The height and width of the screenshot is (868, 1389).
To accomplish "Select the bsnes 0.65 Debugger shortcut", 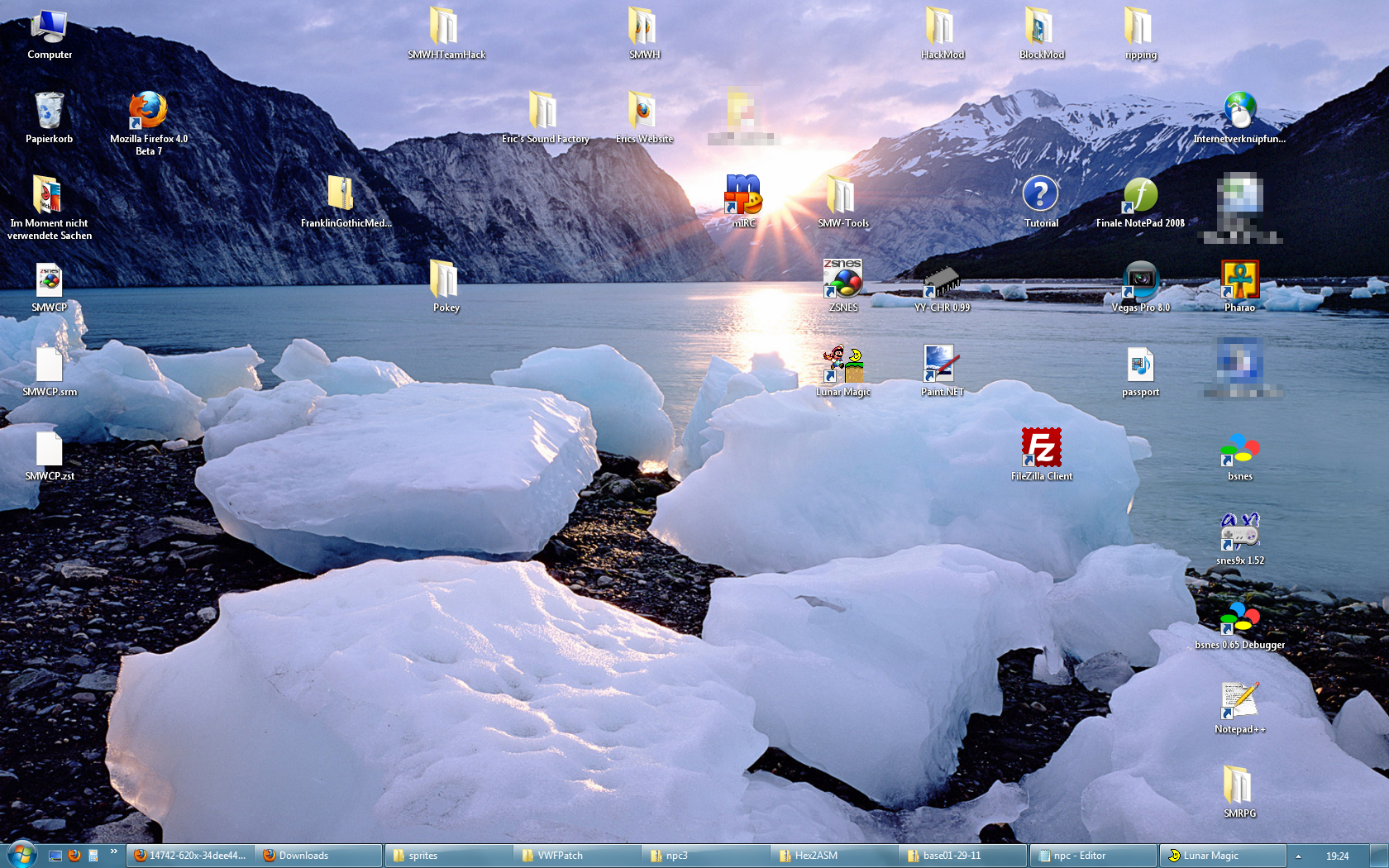I will tap(1239, 624).
